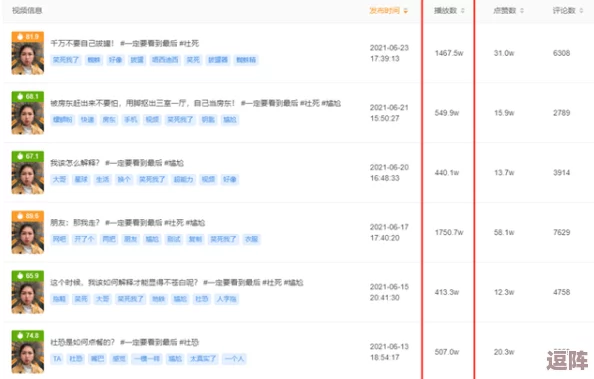Click the play count 1467.5w
The width and height of the screenshot is (594, 379).
click(x=449, y=53)
